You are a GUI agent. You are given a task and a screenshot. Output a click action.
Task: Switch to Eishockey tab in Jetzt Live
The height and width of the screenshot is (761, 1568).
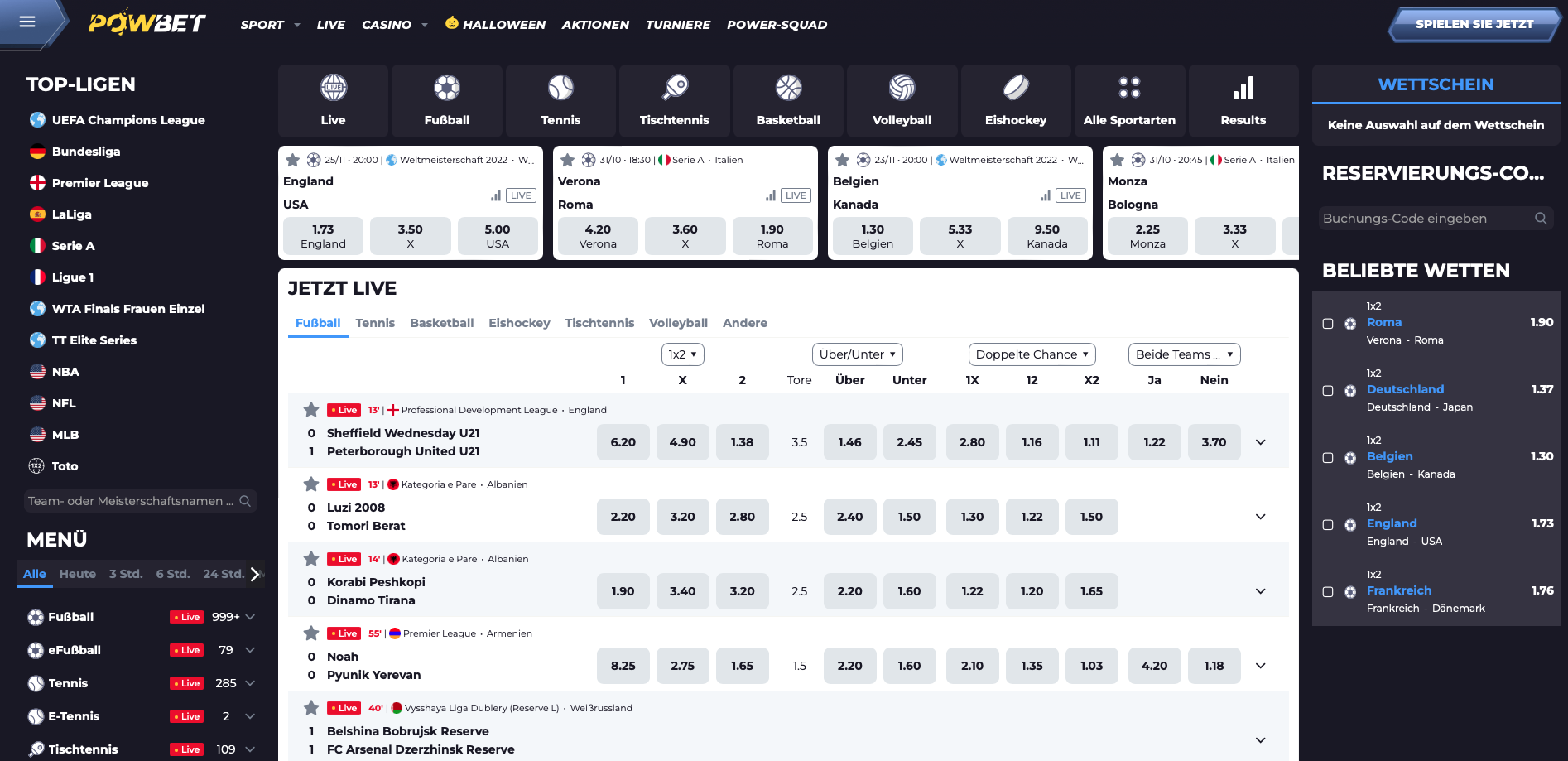(519, 323)
